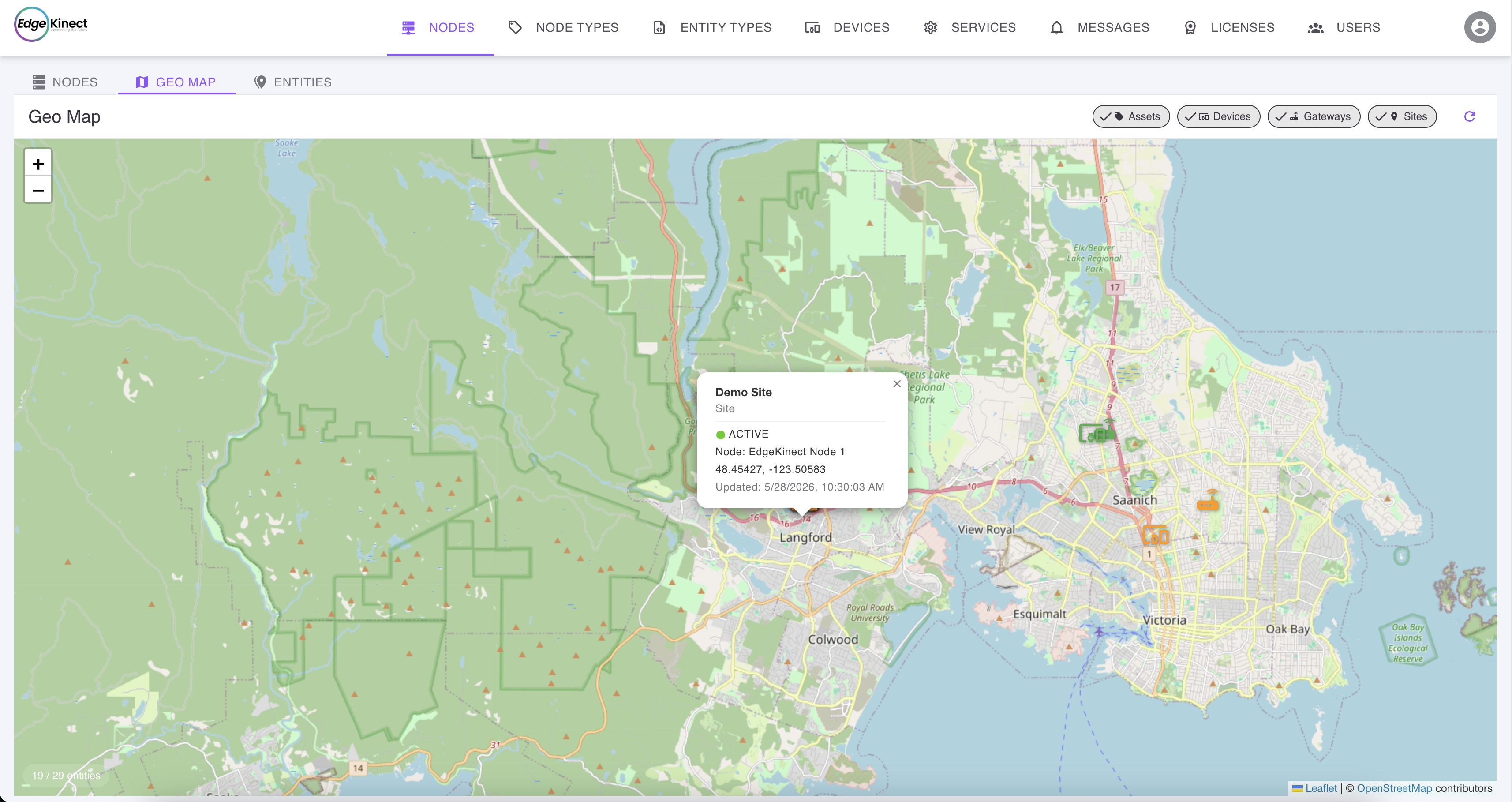
Task: Click the 'Node: EdgeKinect Node 1' text
Action: tap(779, 451)
